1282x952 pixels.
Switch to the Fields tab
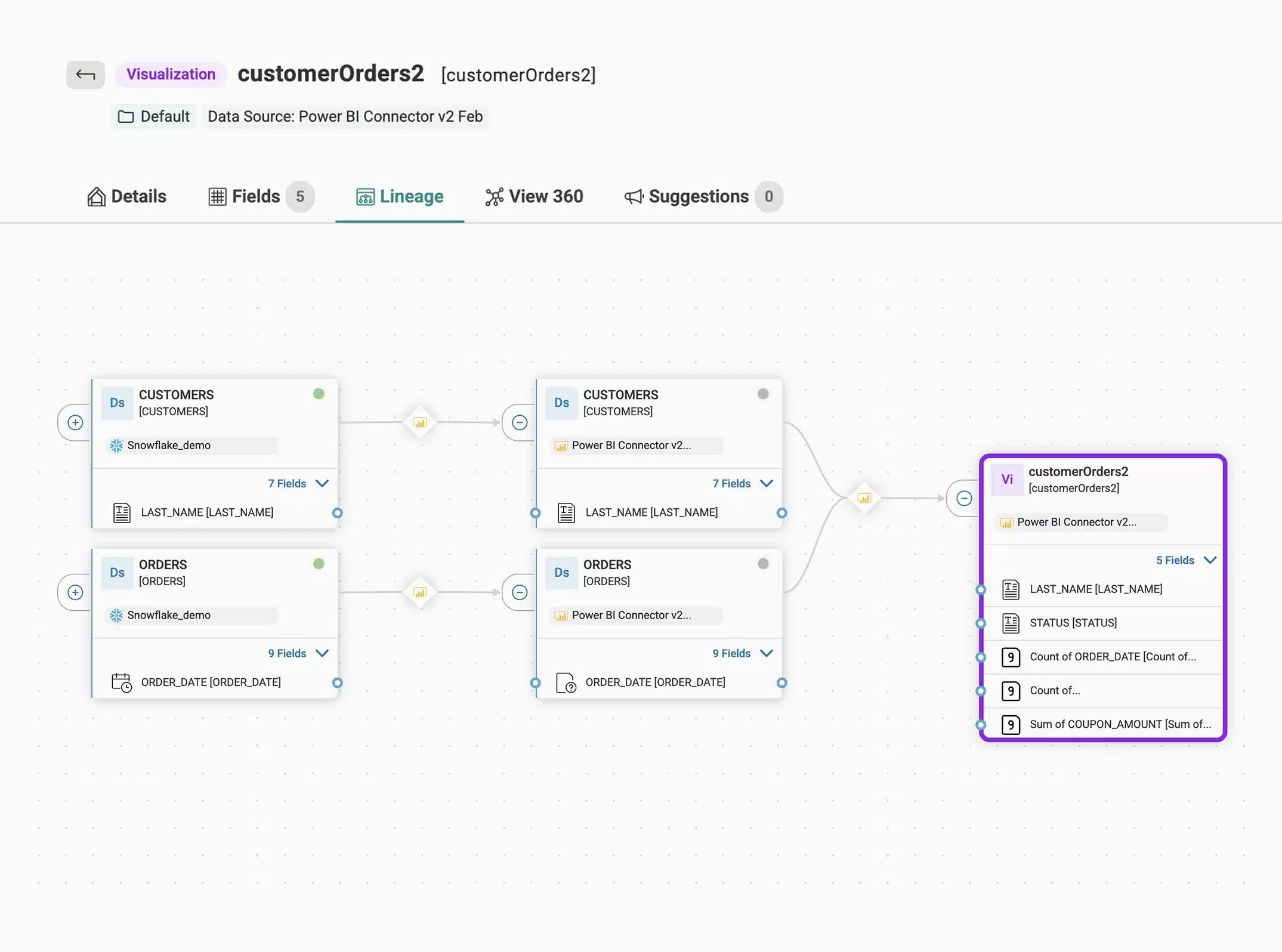pos(255,196)
